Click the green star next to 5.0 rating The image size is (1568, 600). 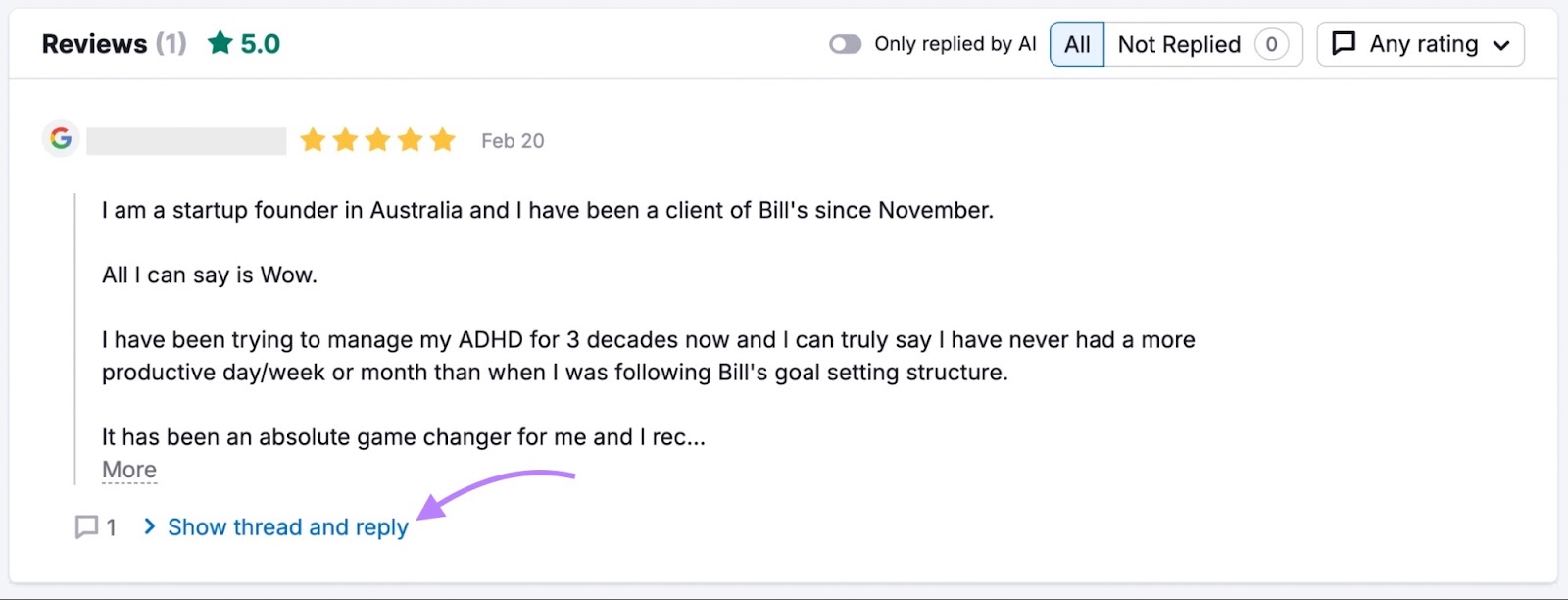(x=220, y=42)
